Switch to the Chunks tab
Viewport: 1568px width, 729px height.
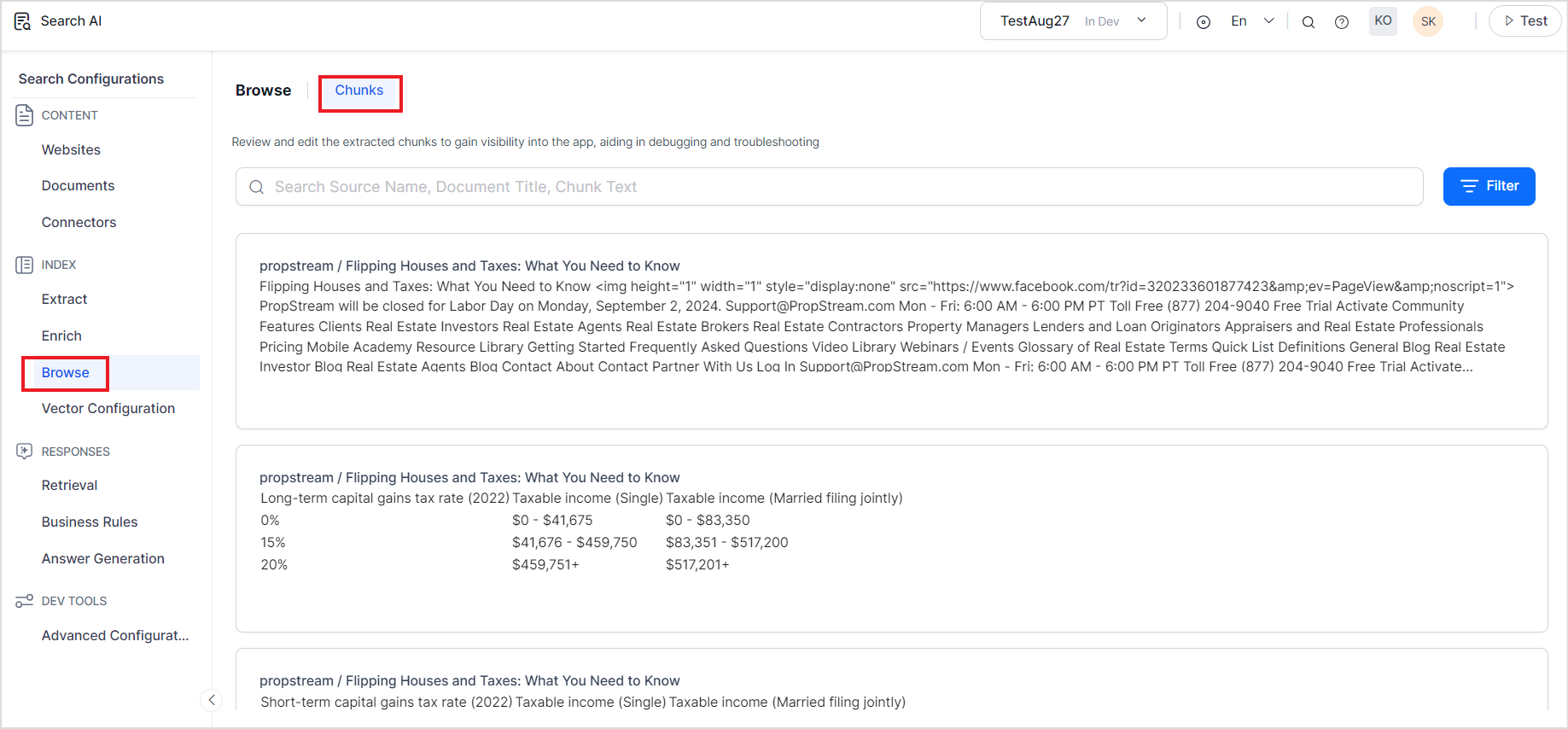tap(359, 90)
